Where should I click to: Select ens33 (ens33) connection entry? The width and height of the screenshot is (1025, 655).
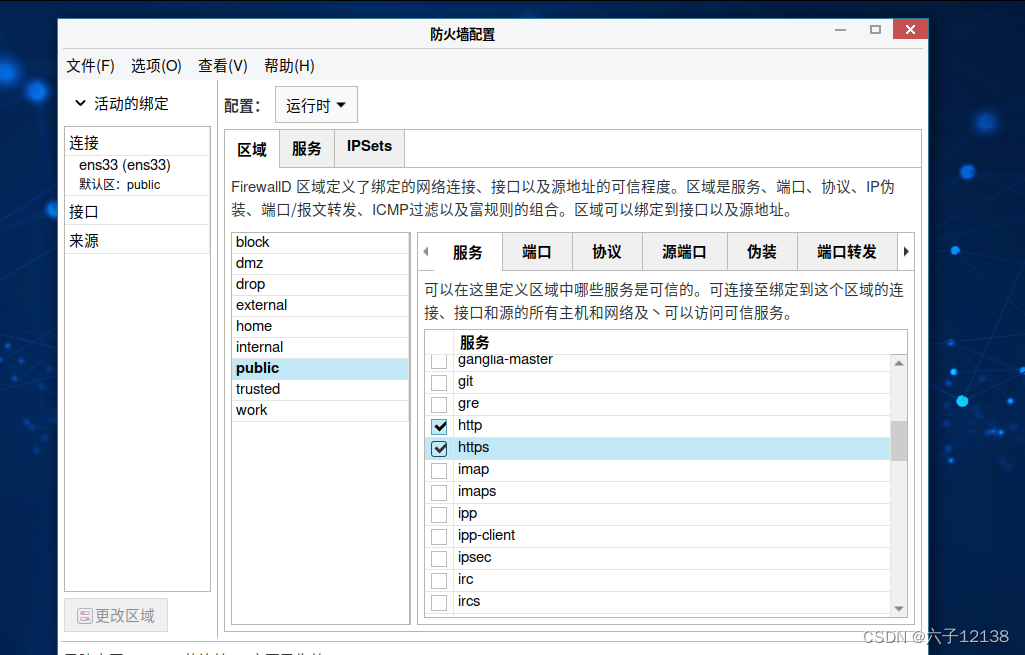(x=137, y=175)
